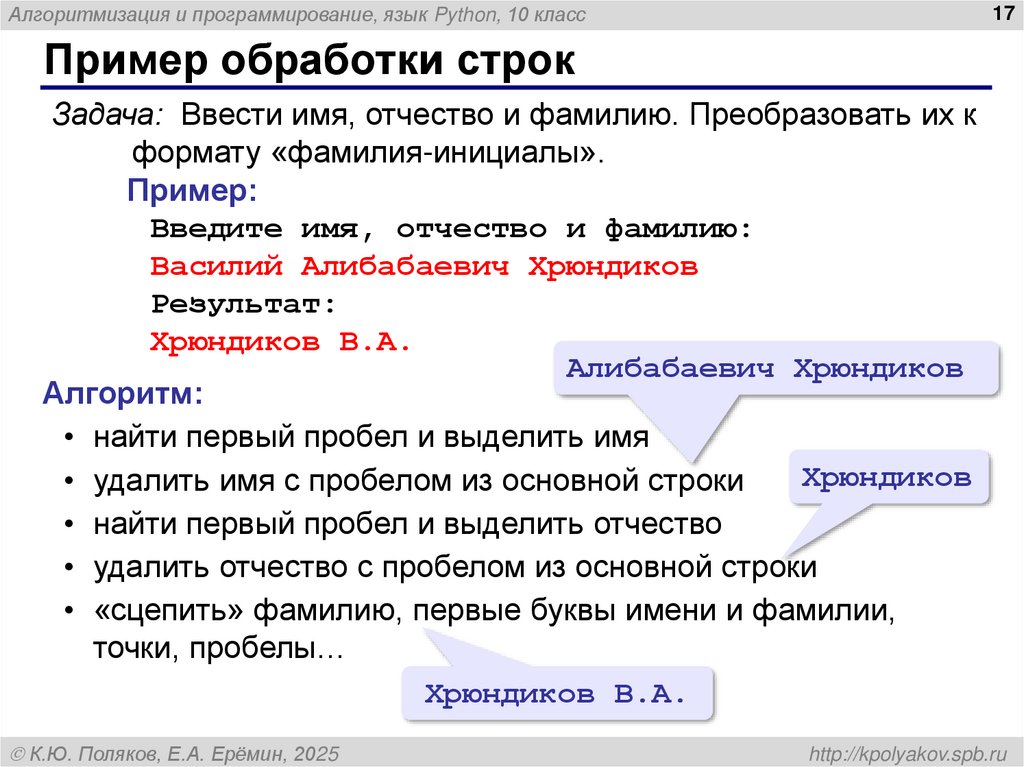Click the word «Задача:» in italics
Screen dimensions: 1024x767
[x=95, y=116]
